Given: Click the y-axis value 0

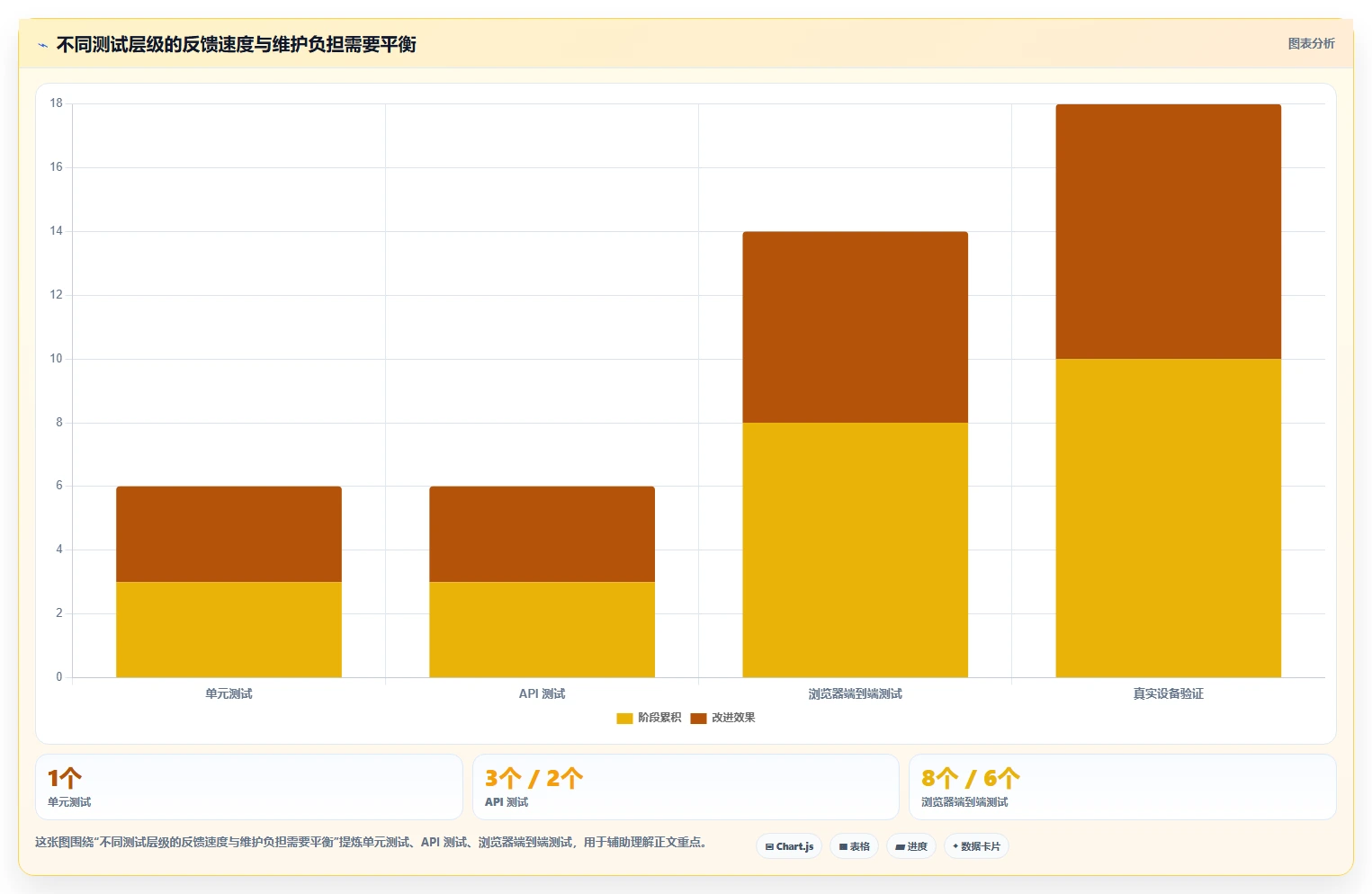Looking at the screenshot, I should tap(59, 677).
